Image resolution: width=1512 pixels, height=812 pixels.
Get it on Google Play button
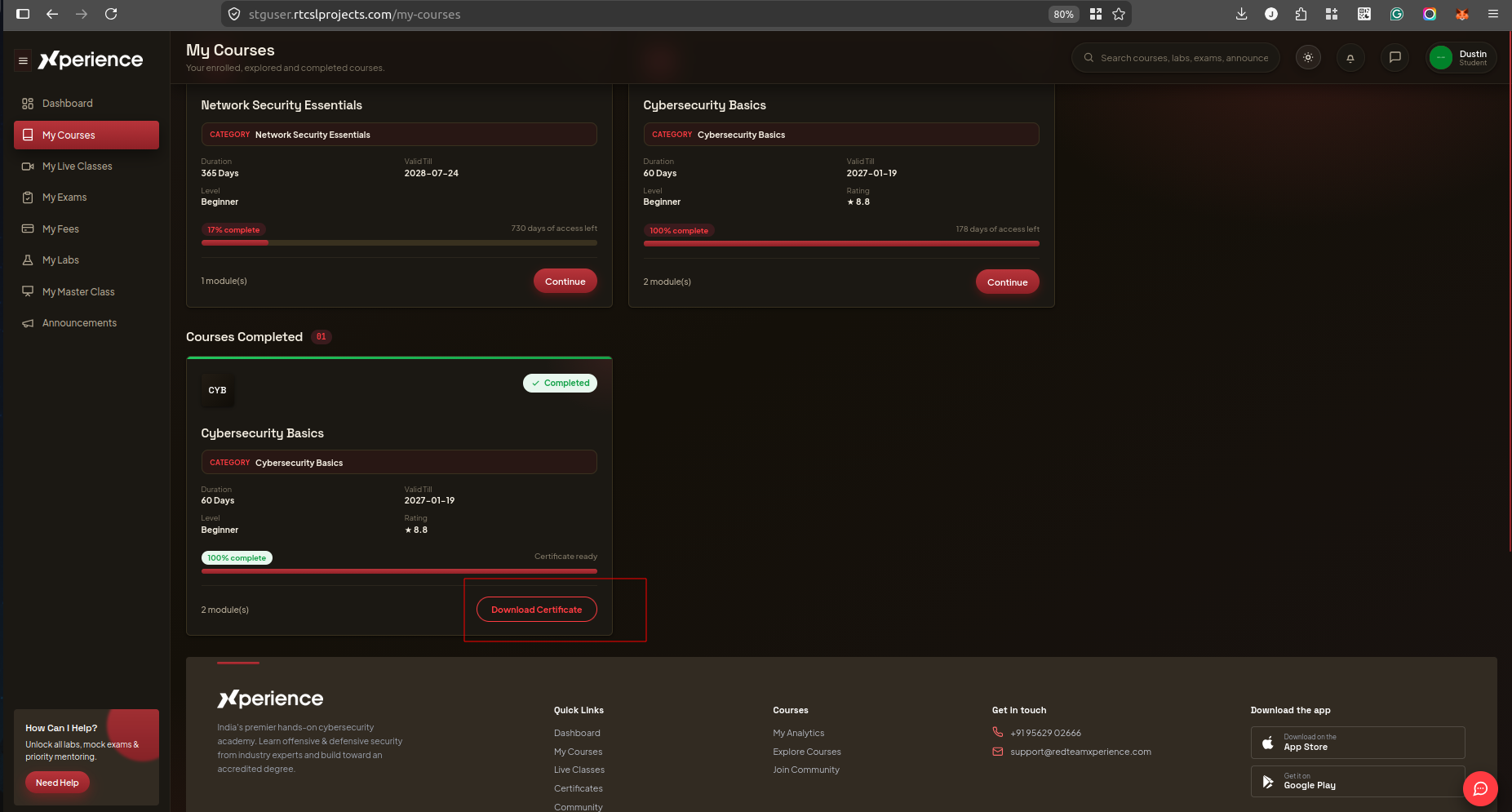click(1358, 781)
